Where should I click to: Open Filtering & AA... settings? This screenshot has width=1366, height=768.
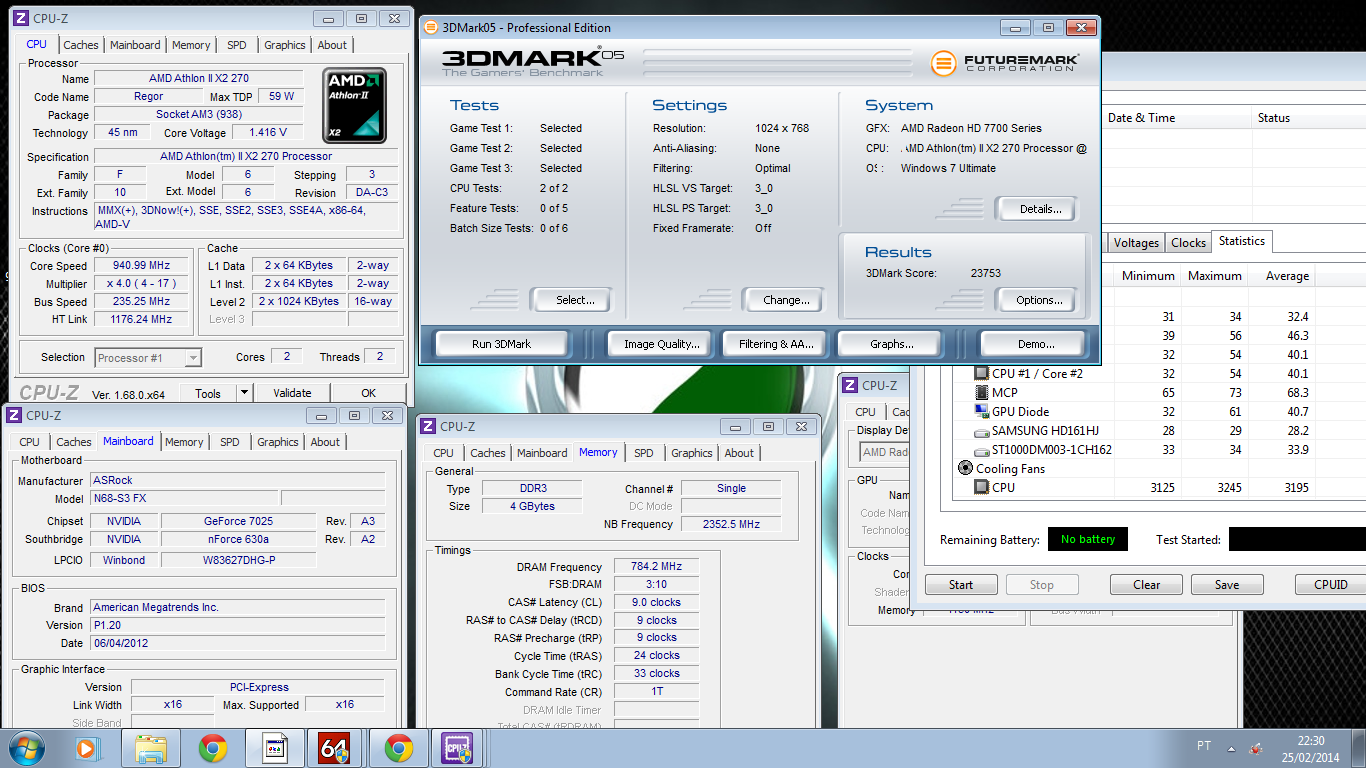(776, 344)
